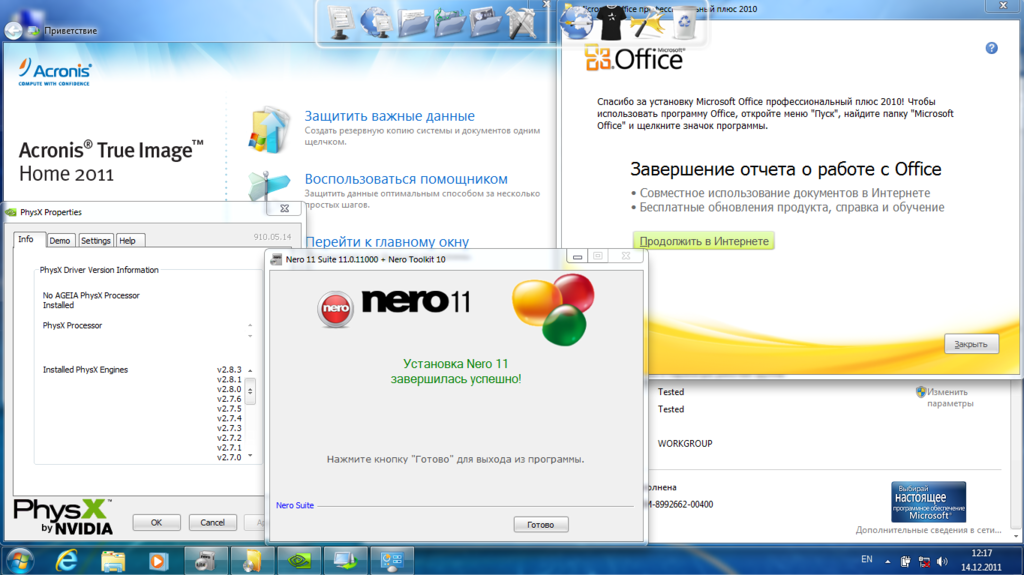Switch to NVIDIA PhysX taskbar button
The width and height of the screenshot is (1024, 575).
coord(299,561)
